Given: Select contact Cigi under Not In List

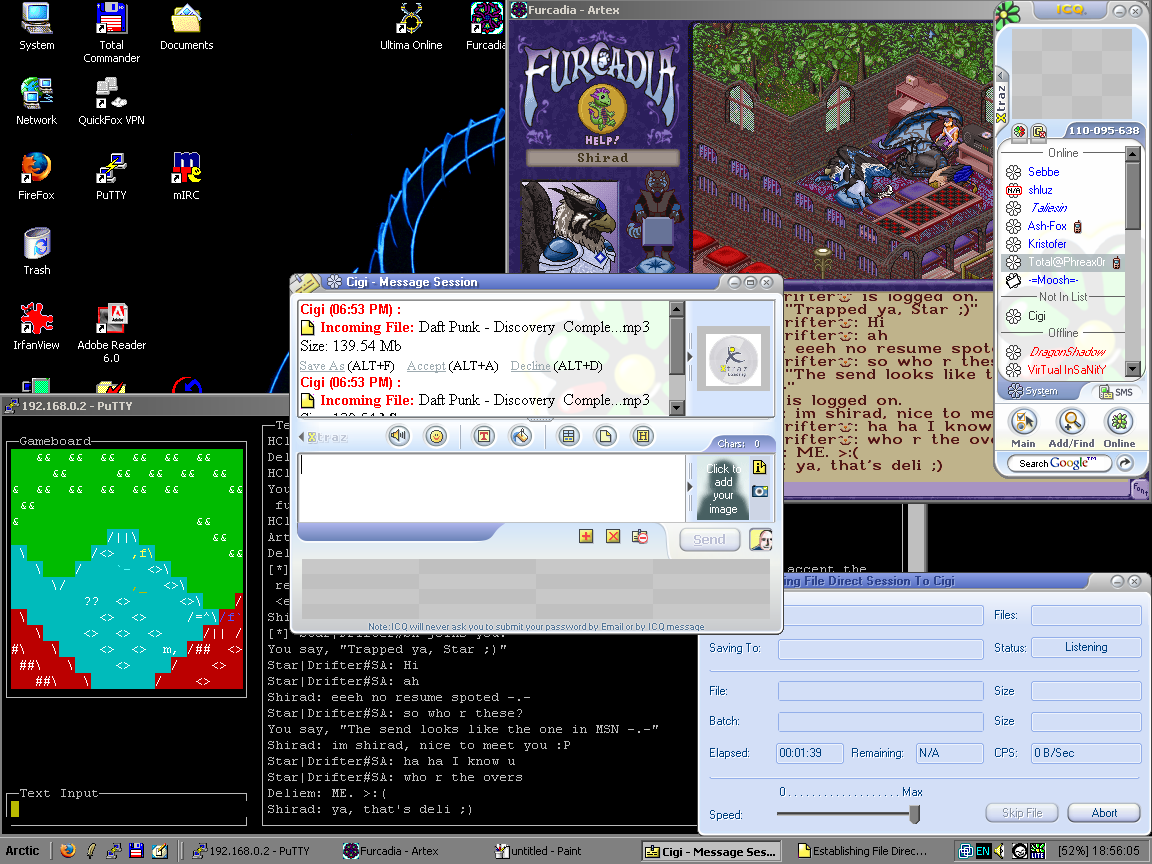Looking at the screenshot, I should coord(1037,316).
